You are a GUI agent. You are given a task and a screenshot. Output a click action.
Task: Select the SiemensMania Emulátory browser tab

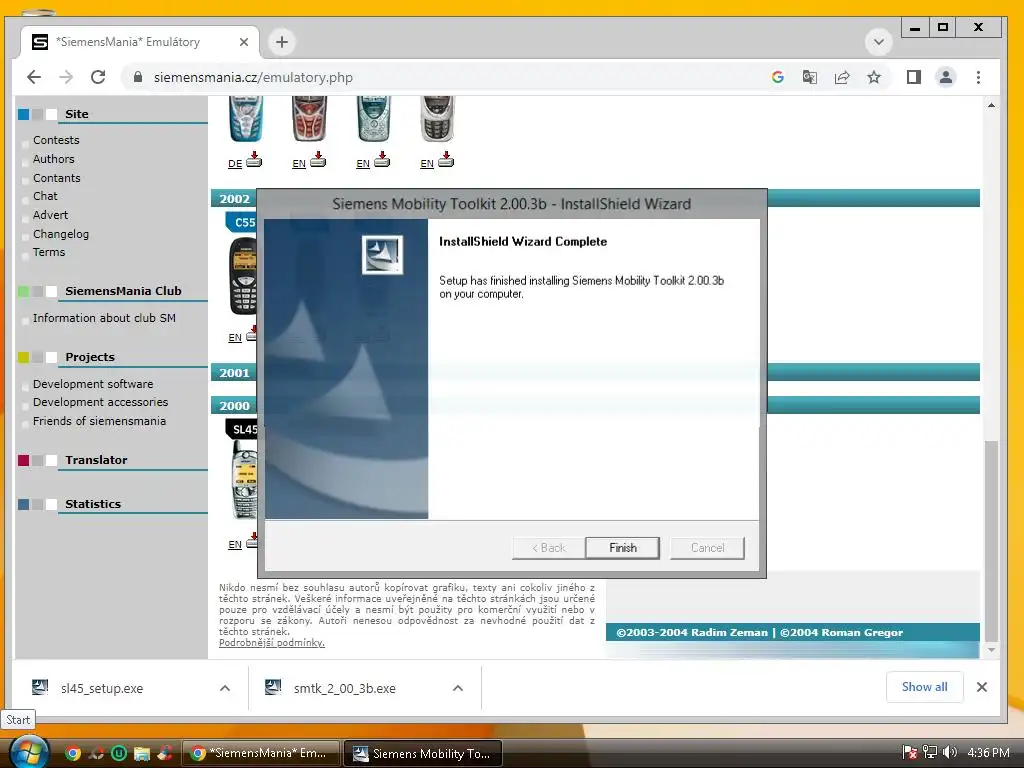(140, 42)
